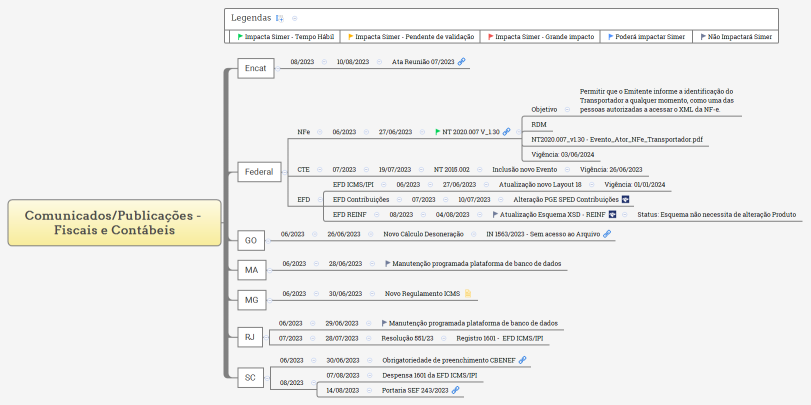Select the 14/08/2023 date node under SC
This screenshot has width=811, height=405.
[342, 390]
